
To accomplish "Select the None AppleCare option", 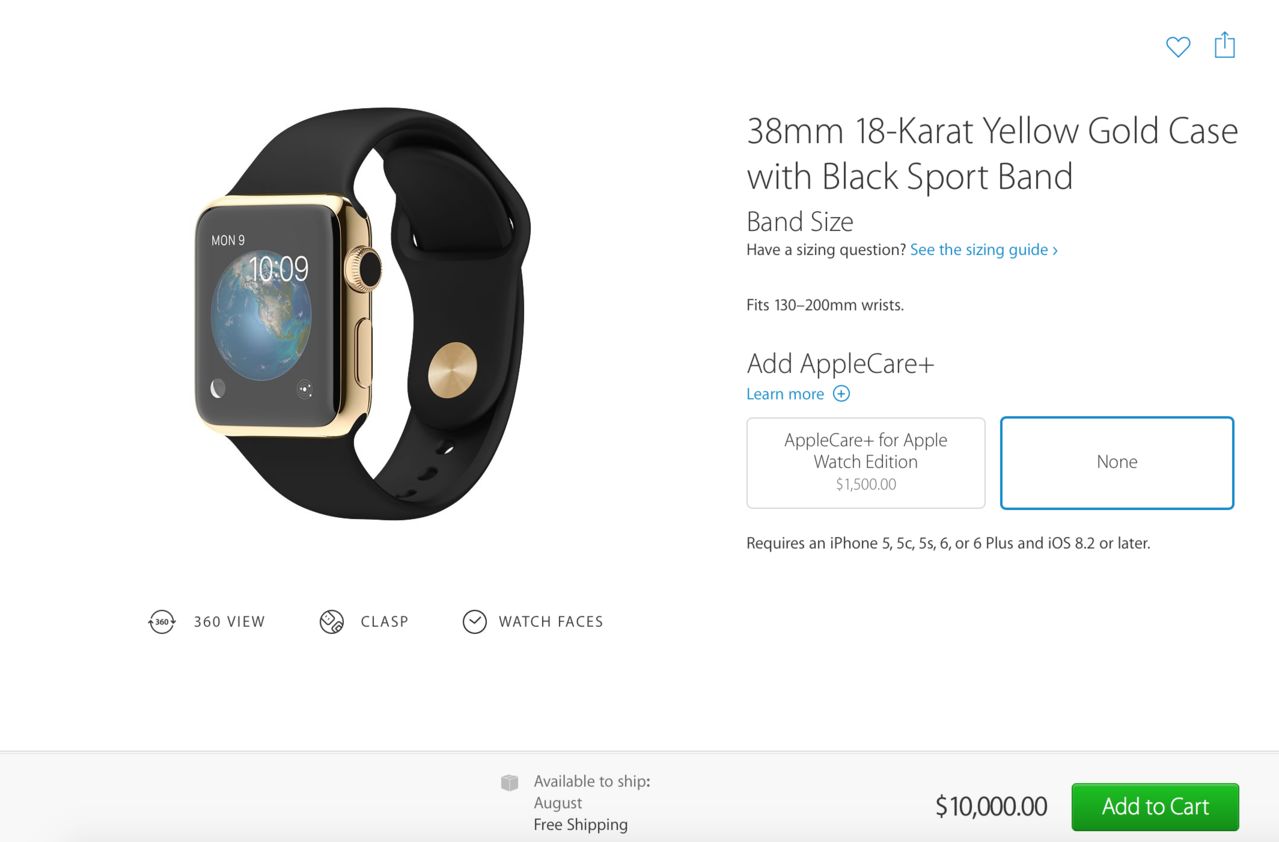I will click(x=1117, y=463).
